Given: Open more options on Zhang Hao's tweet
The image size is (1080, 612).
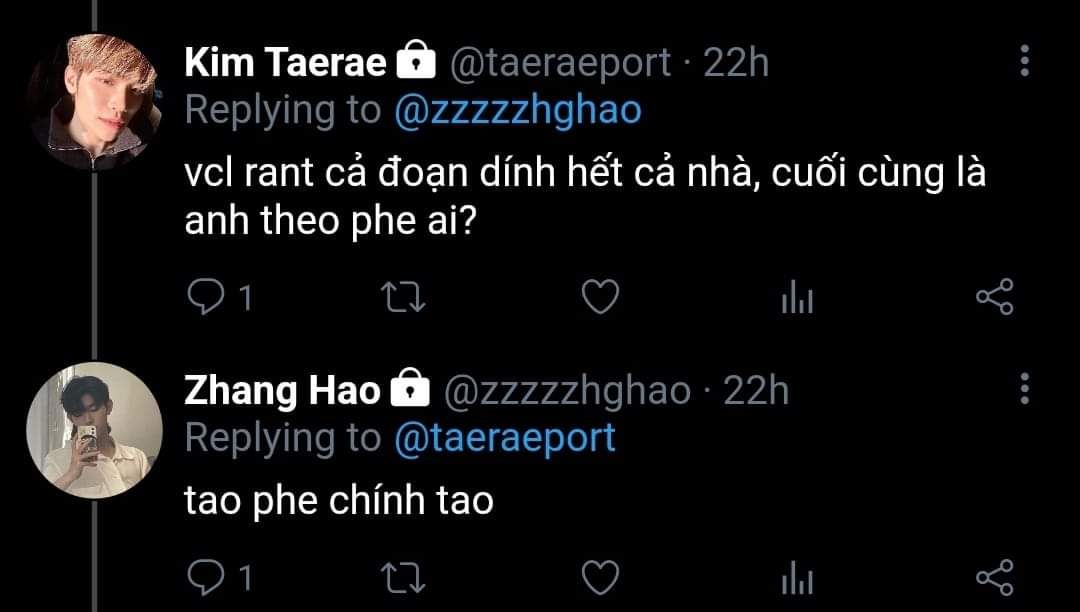Looking at the screenshot, I should pos(1025,389).
